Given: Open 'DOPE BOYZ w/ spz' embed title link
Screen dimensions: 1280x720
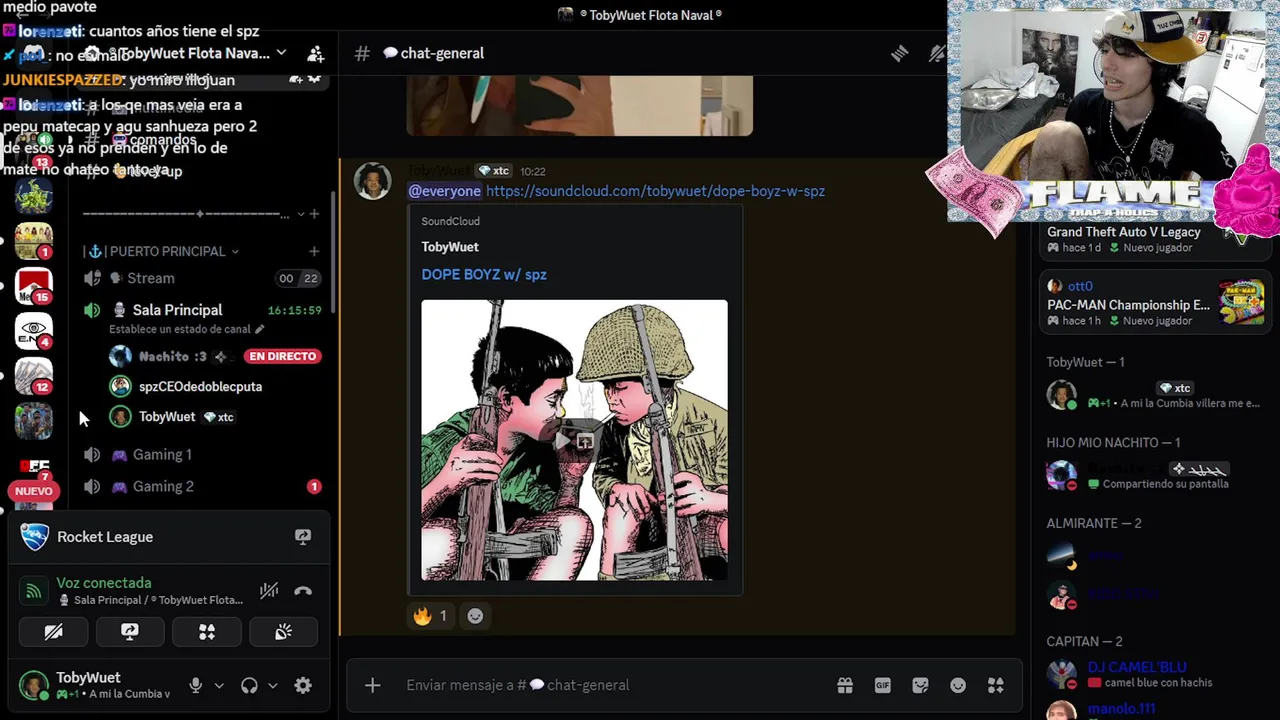Looking at the screenshot, I should pos(484,274).
